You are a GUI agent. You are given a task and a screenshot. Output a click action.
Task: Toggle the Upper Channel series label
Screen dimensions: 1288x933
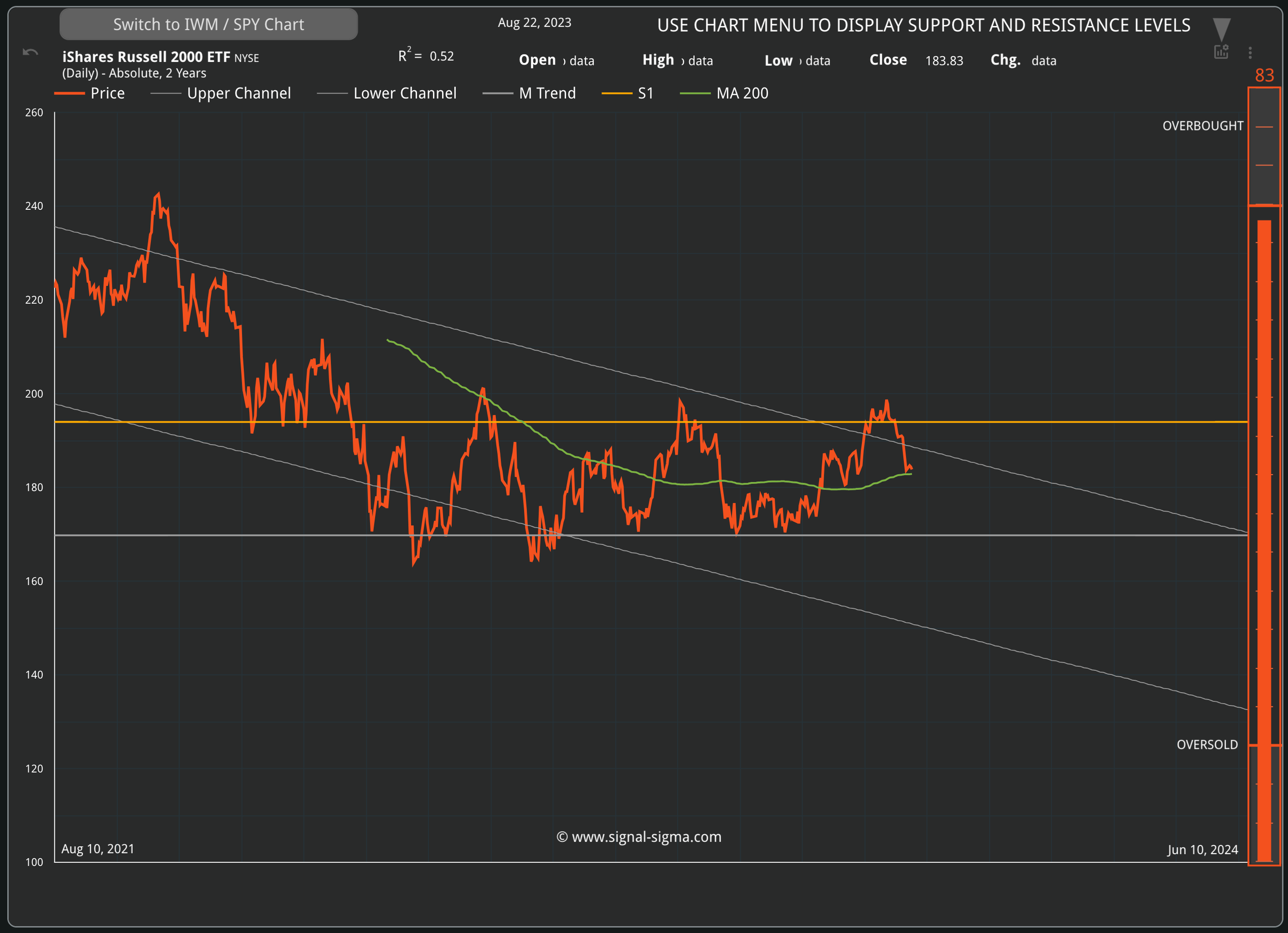coord(239,93)
